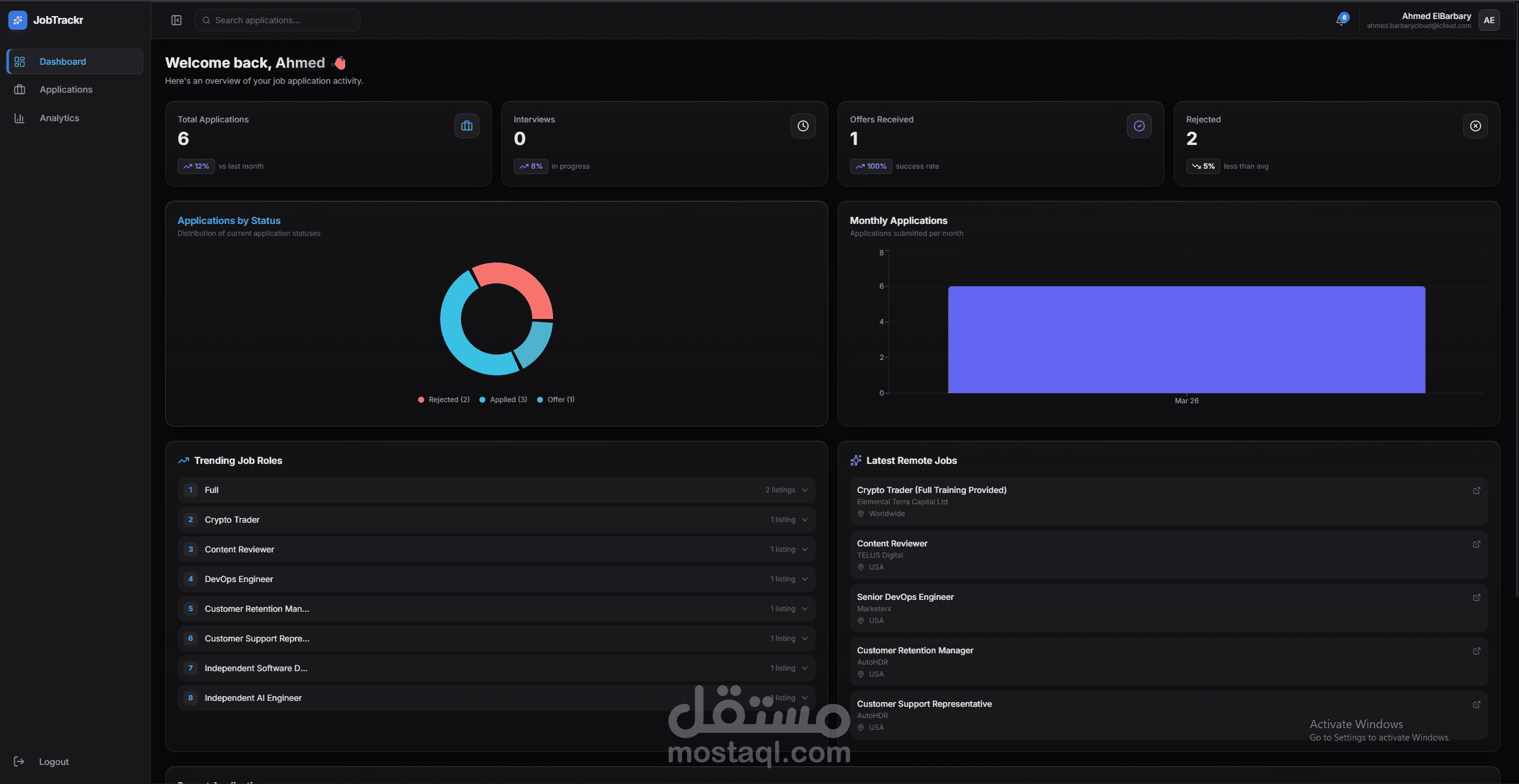Click the briefcase icon on Total Applications card

coord(466,126)
